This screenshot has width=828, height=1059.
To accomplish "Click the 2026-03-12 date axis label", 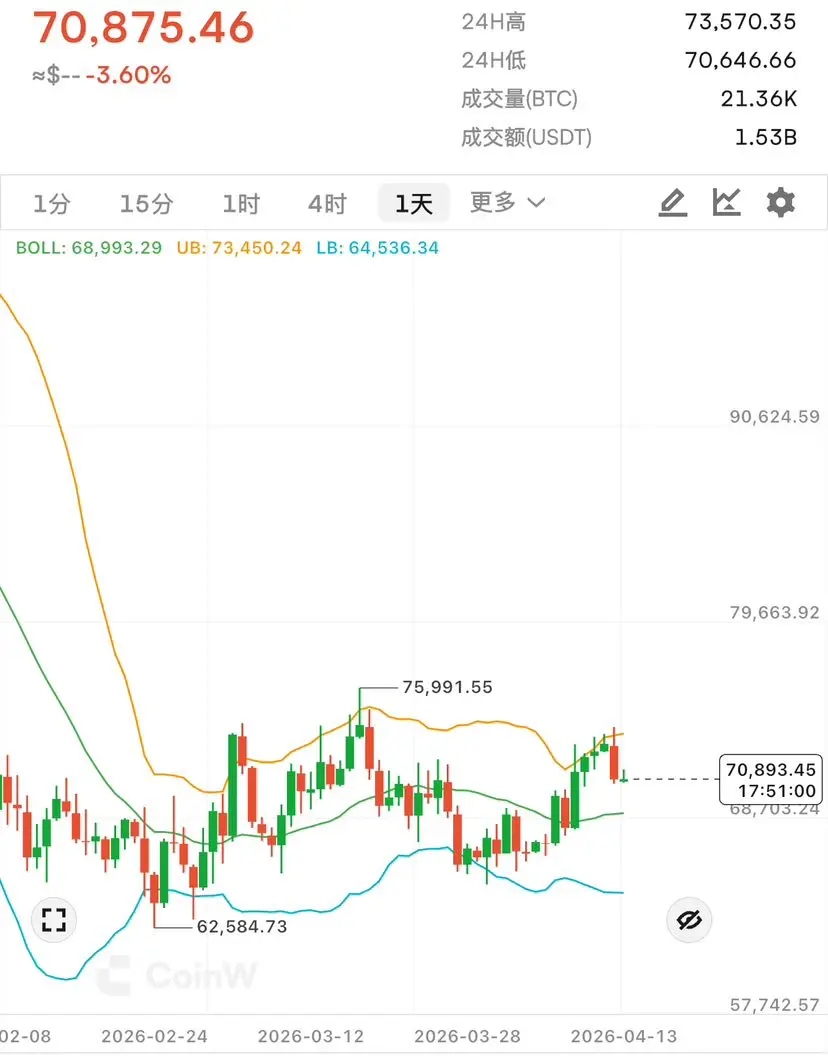I will coord(311,1036).
